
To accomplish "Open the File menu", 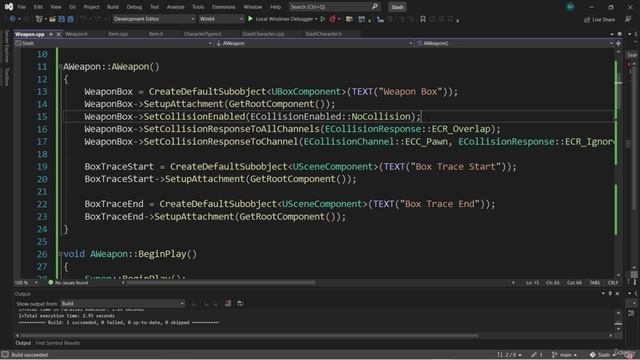I will [22, 7].
